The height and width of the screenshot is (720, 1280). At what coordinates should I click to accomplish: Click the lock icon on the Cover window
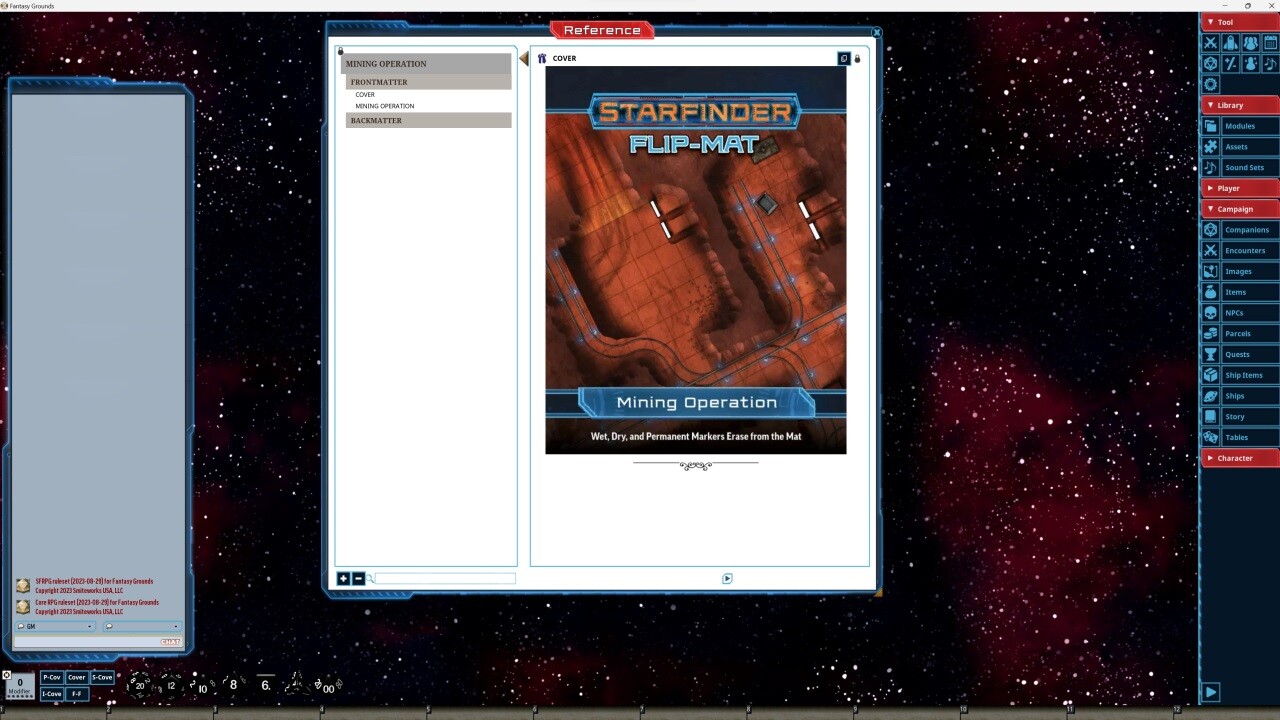coord(857,59)
